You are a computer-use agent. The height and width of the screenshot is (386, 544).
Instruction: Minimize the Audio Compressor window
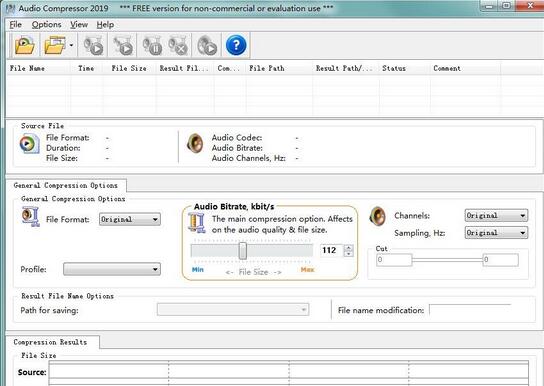click(x=490, y=6)
